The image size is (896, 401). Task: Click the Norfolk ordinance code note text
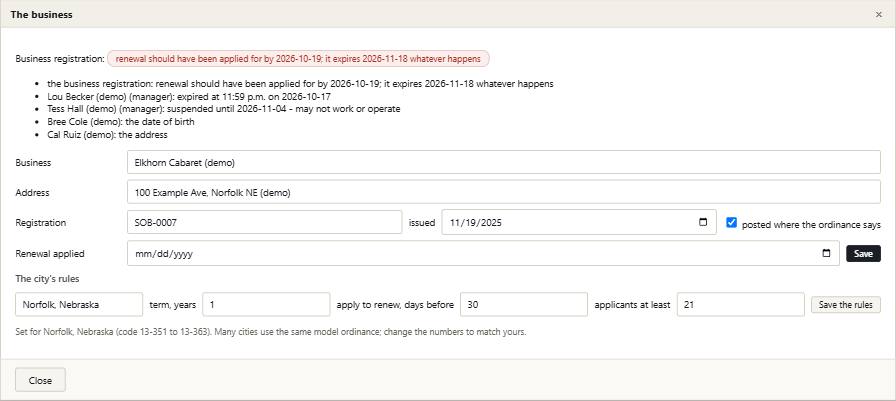coord(271,332)
